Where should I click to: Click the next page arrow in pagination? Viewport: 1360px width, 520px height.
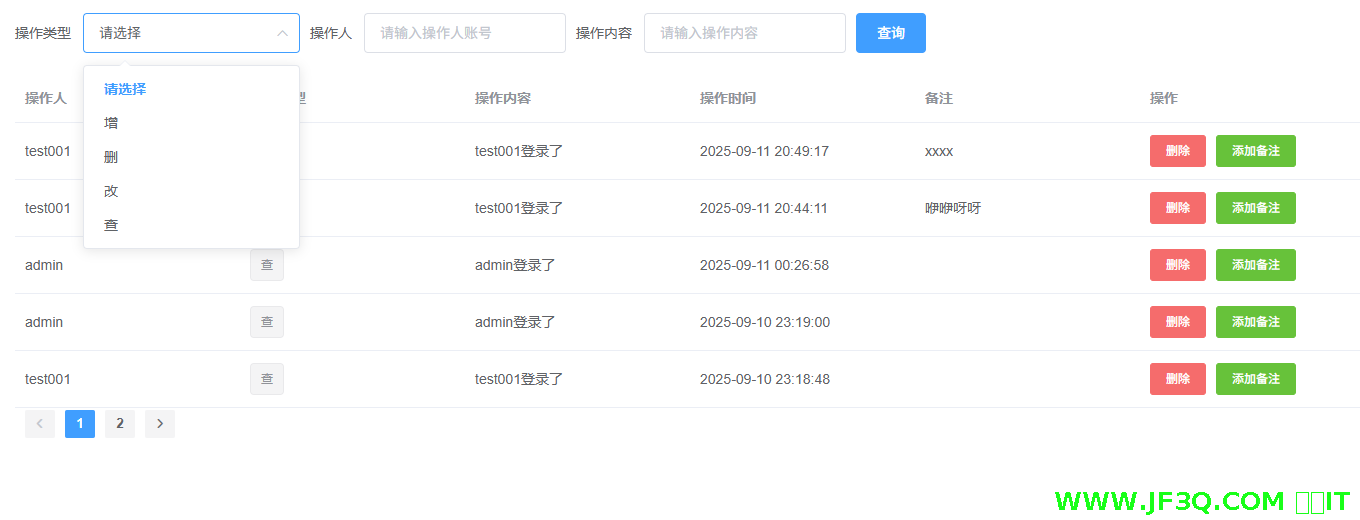point(160,424)
